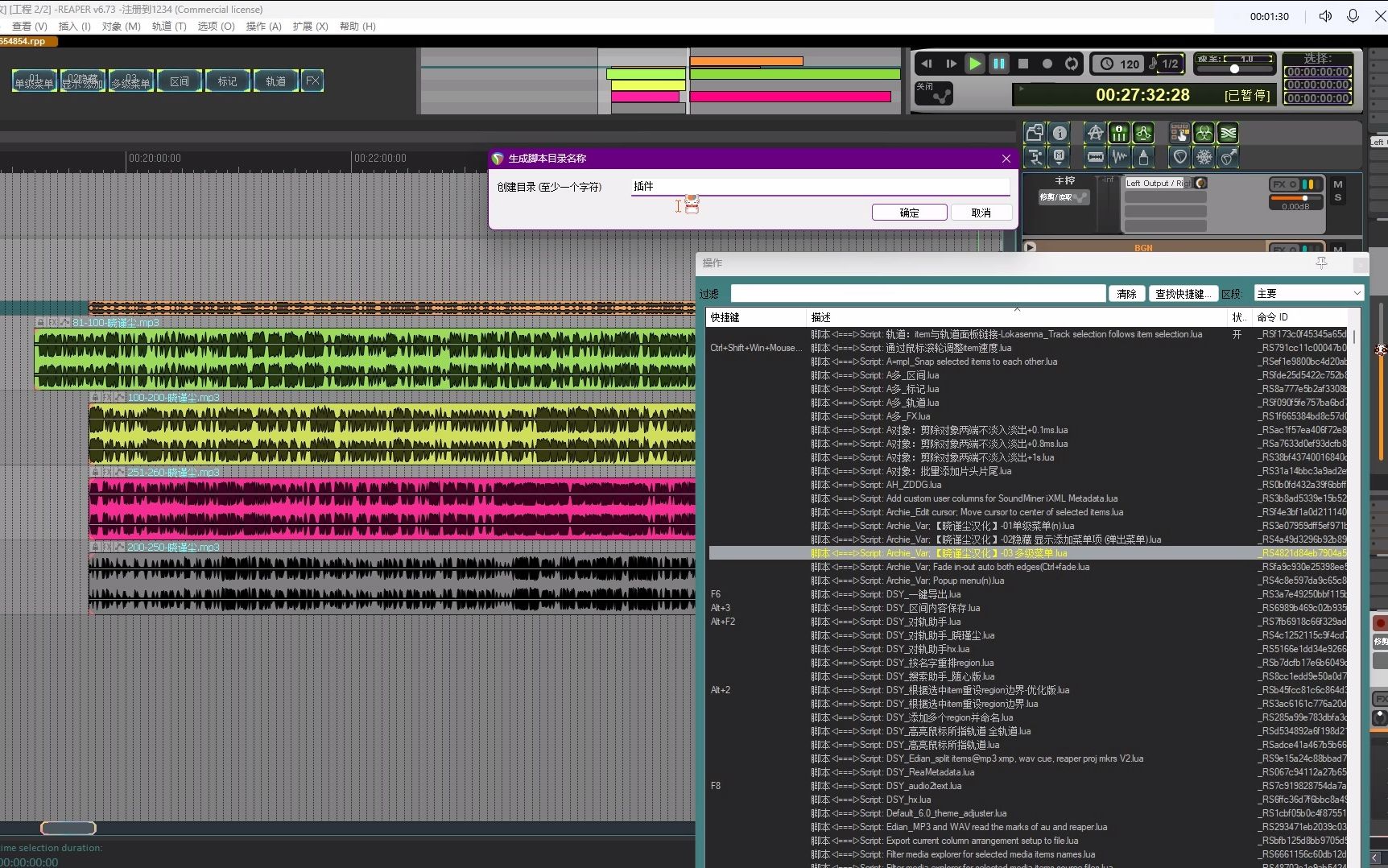Toggle Windows microphone tray icon
This screenshot has height=868, width=1388.
pos(1353,16)
